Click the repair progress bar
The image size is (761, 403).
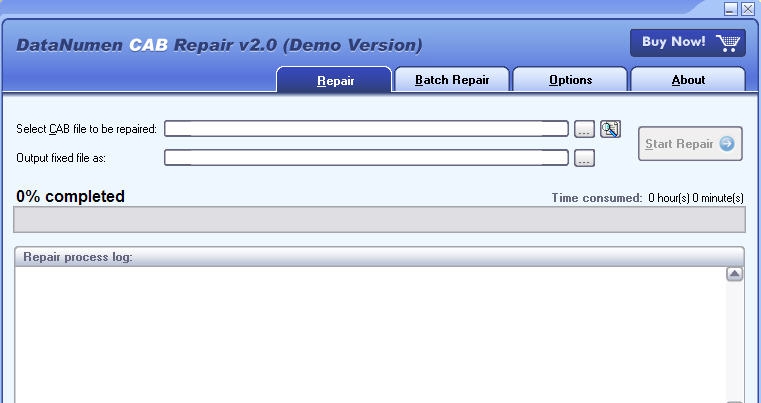tap(379, 219)
